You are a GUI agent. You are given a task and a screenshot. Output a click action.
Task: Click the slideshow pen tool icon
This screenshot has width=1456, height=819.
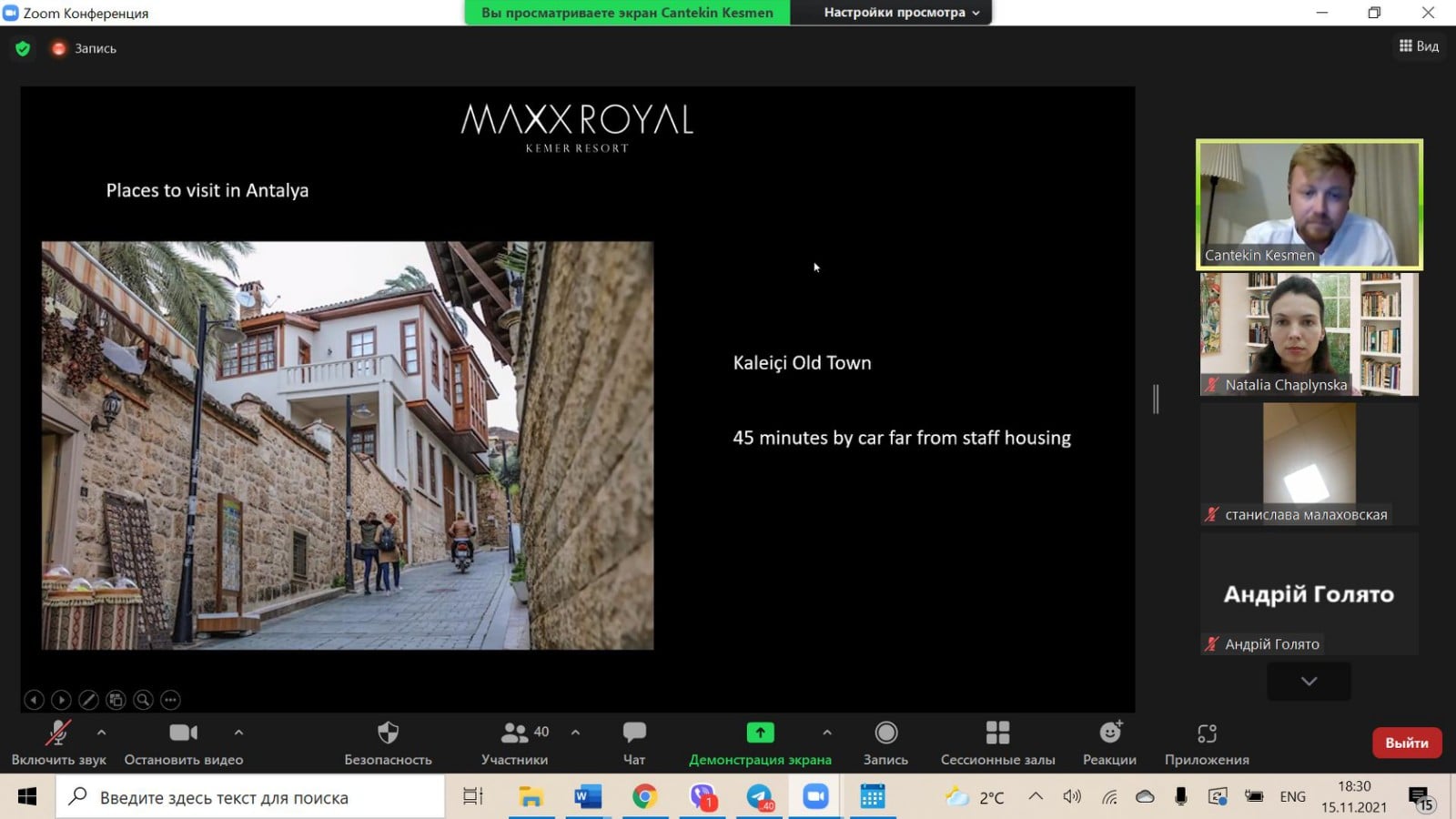88,700
